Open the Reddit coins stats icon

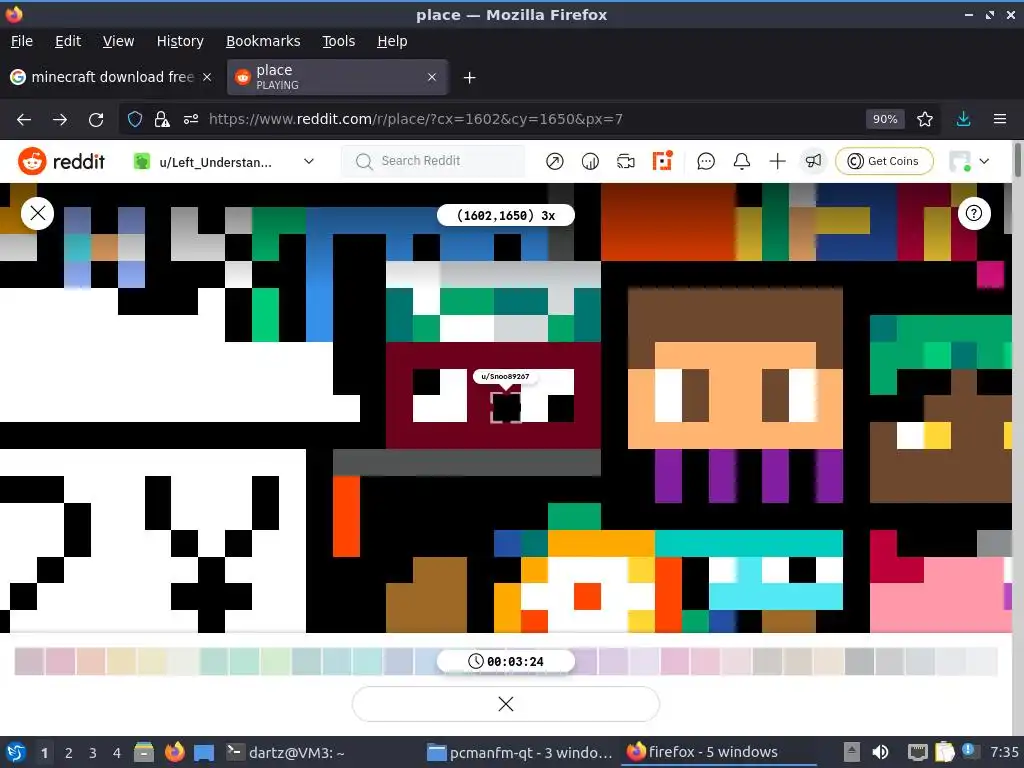(590, 161)
